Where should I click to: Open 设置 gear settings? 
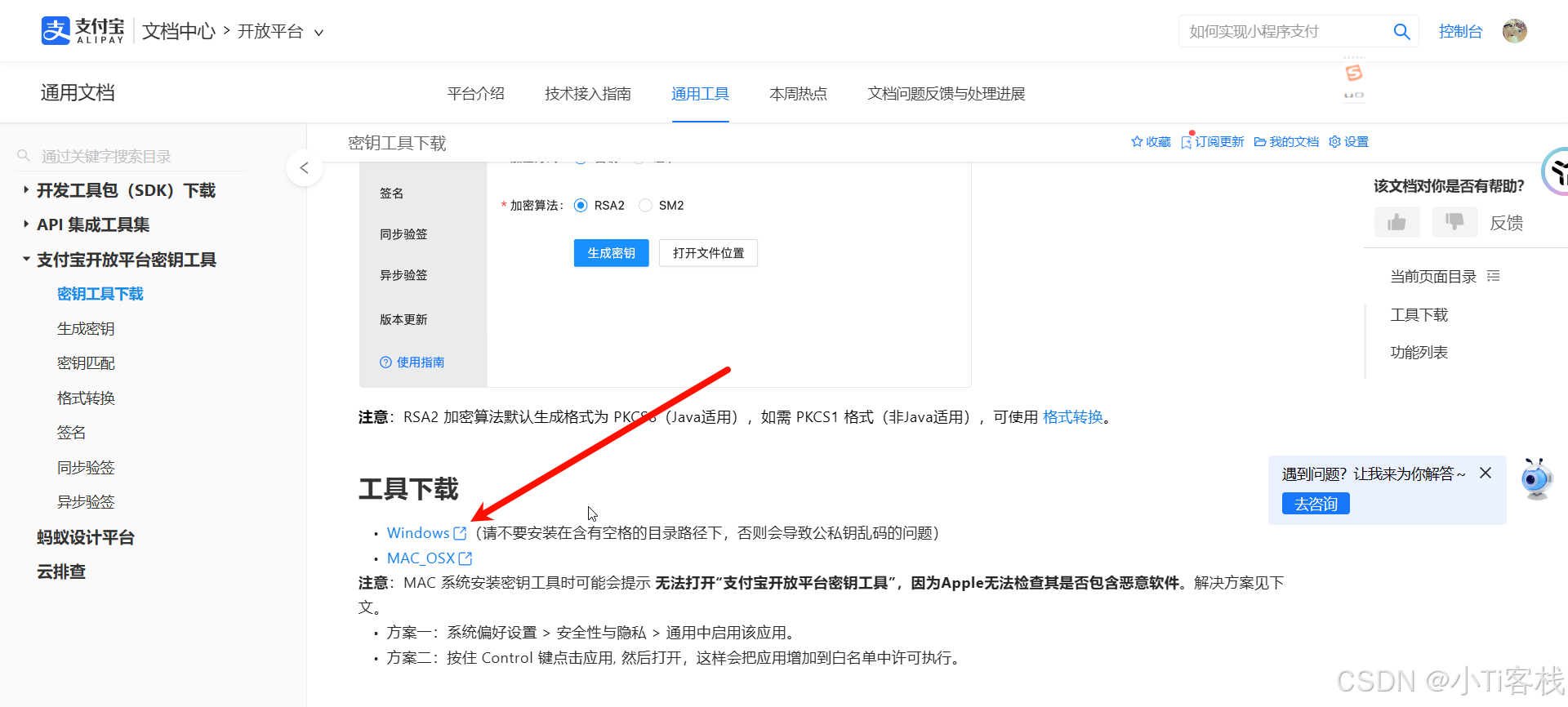point(1348,142)
